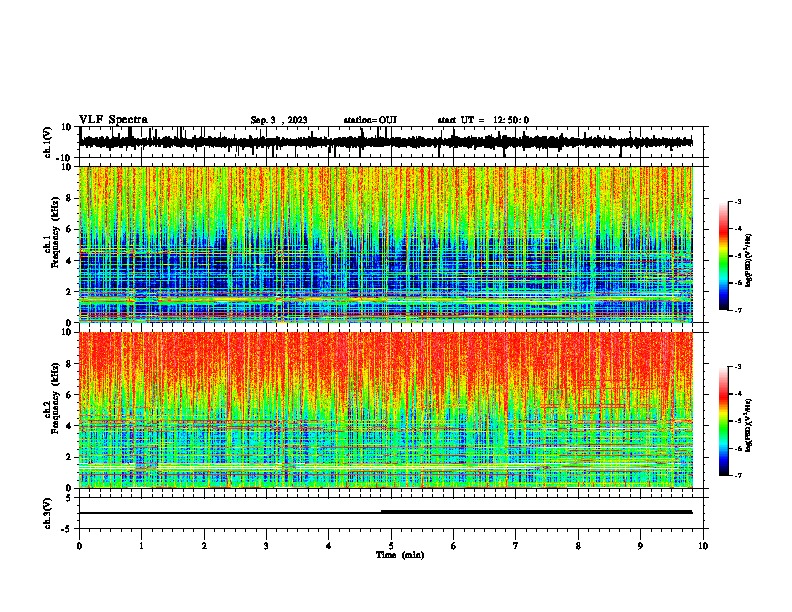Click the 10 label ending the time axis
The height and width of the screenshot is (612, 792).
click(x=703, y=546)
